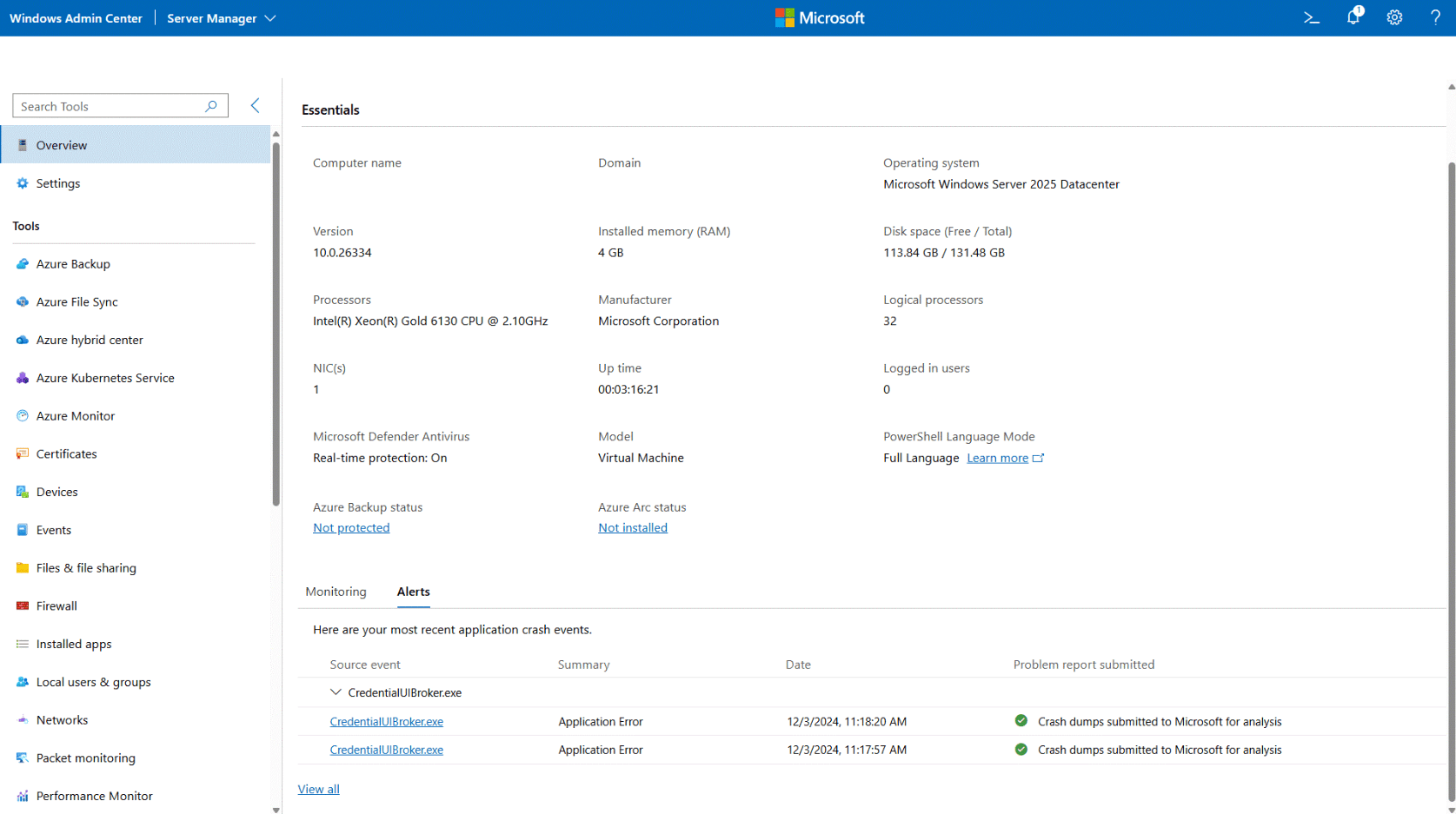This screenshot has height=814, width=1456.
Task: Click Local users & groups icon
Action: (x=23, y=682)
